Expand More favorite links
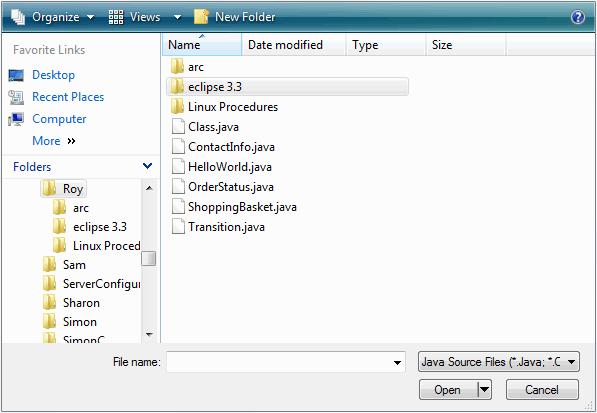Viewport: 597px width, 413px height. click(54, 141)
